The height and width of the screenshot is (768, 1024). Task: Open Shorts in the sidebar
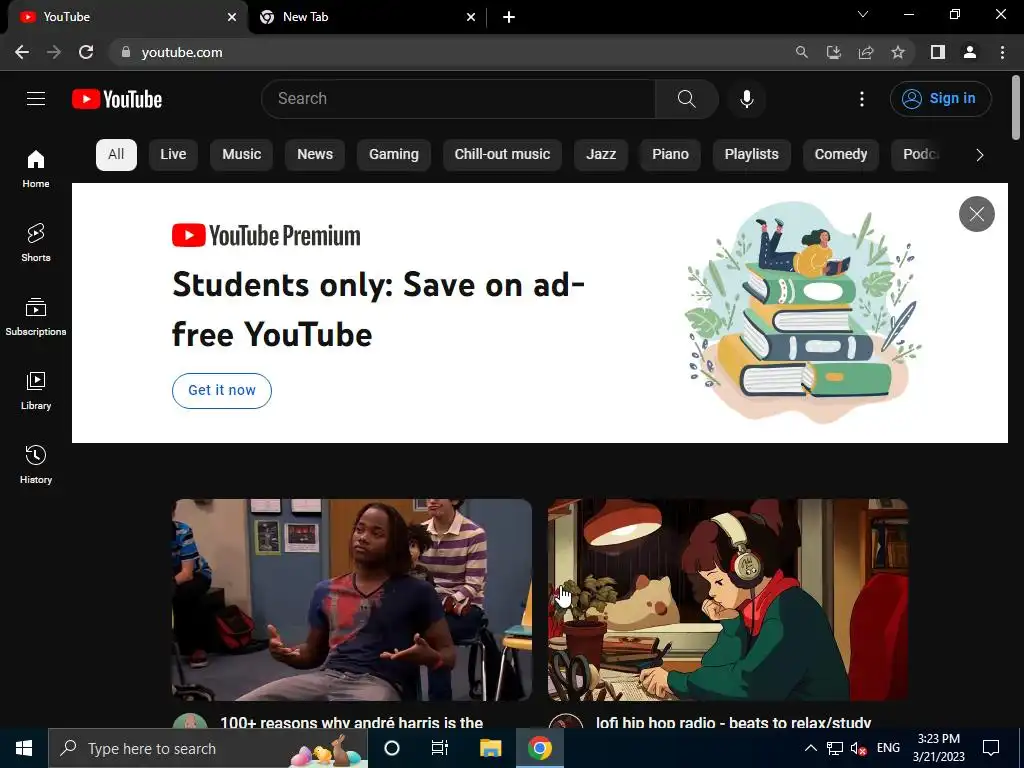point(36,242)
